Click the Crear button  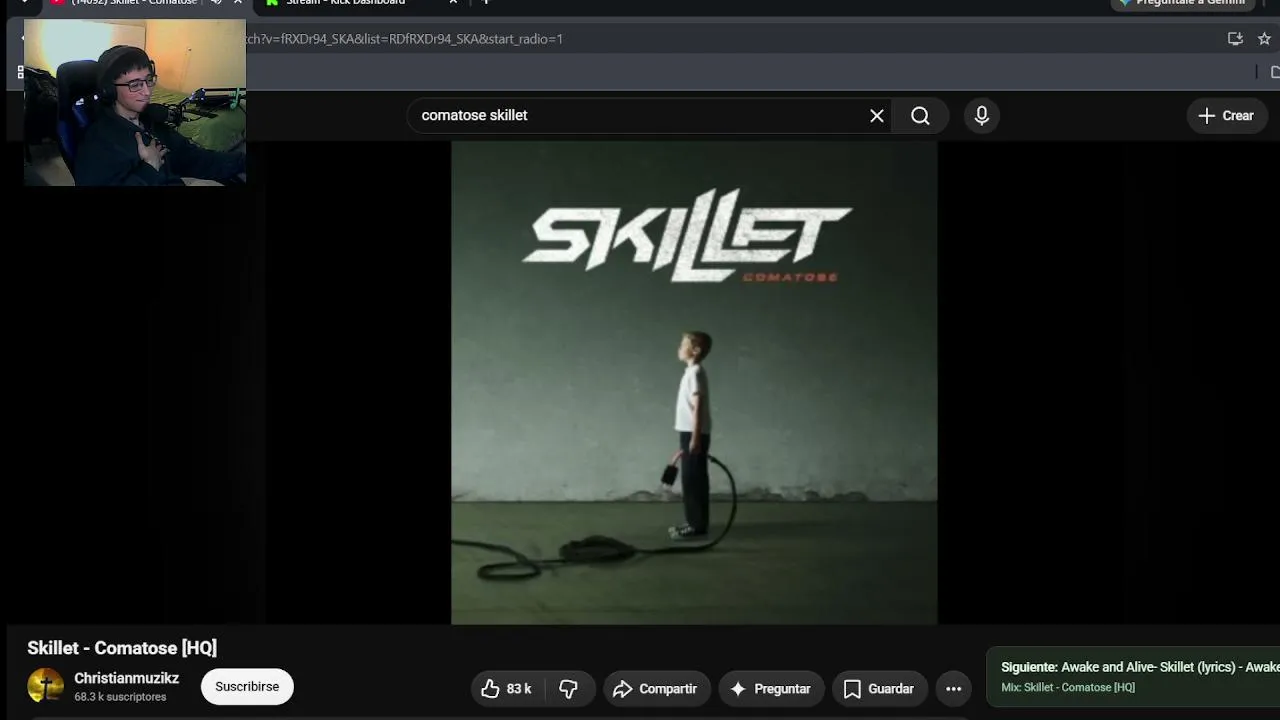tap(1226, 115)
